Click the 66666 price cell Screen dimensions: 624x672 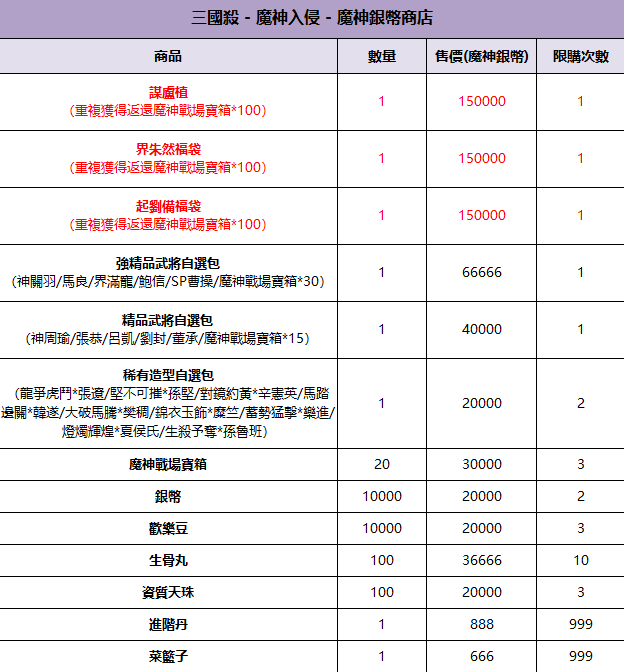point(482,272)
